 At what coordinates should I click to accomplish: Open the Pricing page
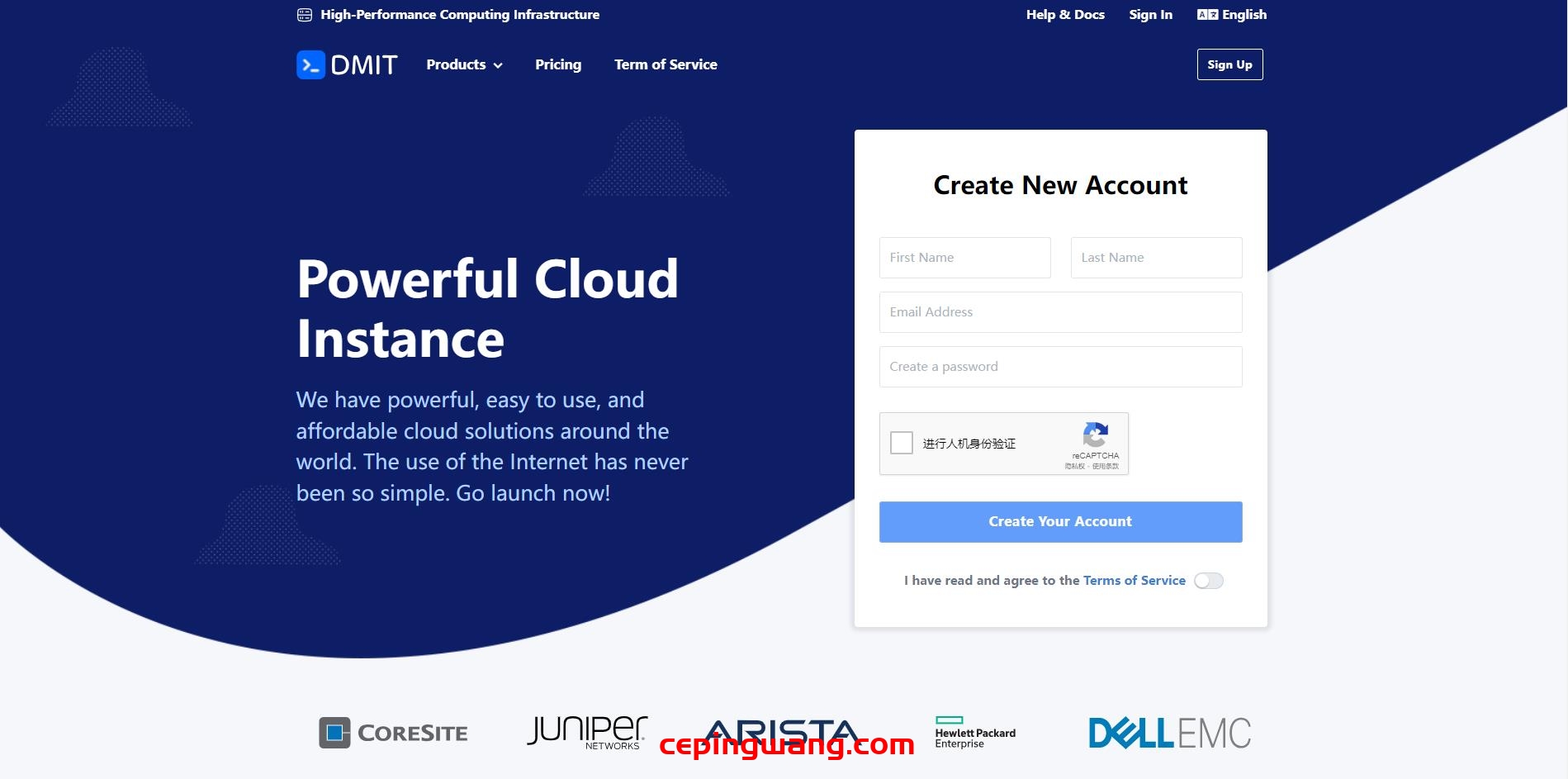click(x=558, y=64)
